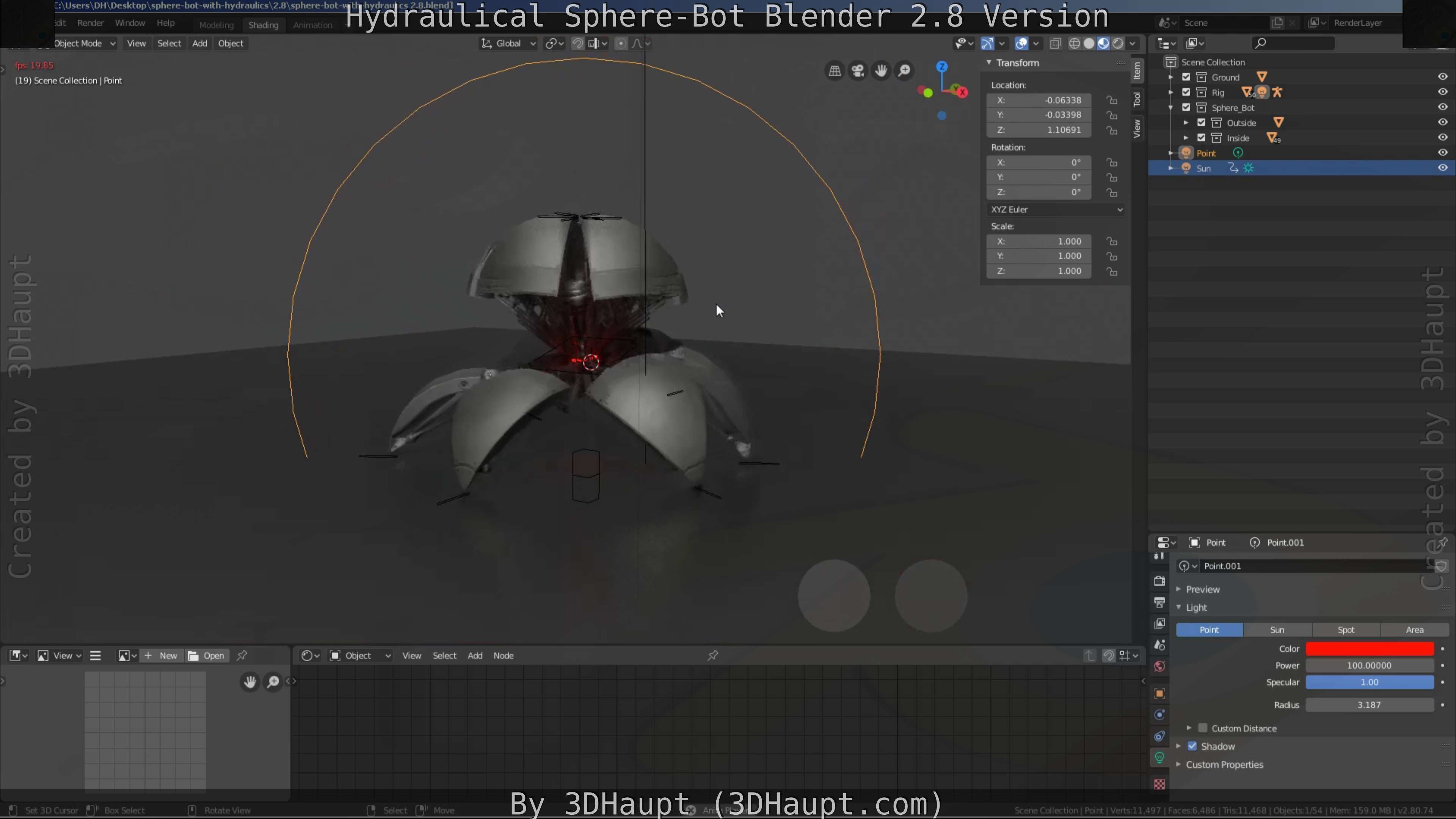
Task: Switch to rendered viewport shading
Action: pyautogui.click(x=1118, y=44)
